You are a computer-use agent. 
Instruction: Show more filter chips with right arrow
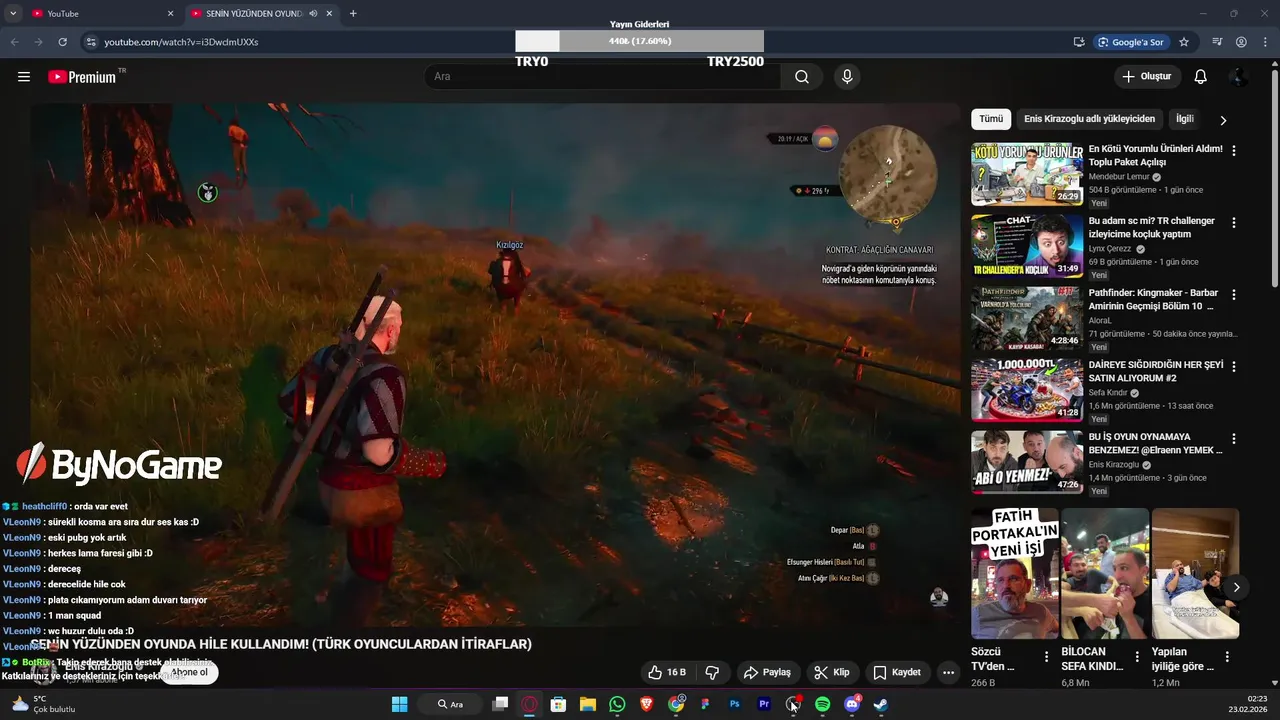click(x=1222, y=120)
